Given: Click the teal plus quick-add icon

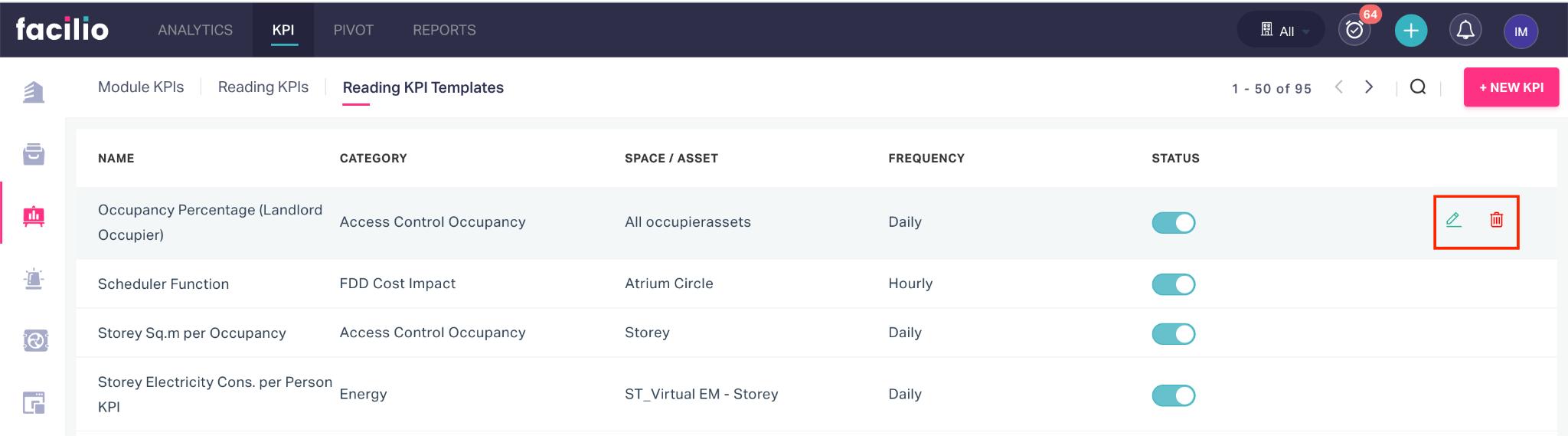Looking at the screenshot, I should point(1411,31).
